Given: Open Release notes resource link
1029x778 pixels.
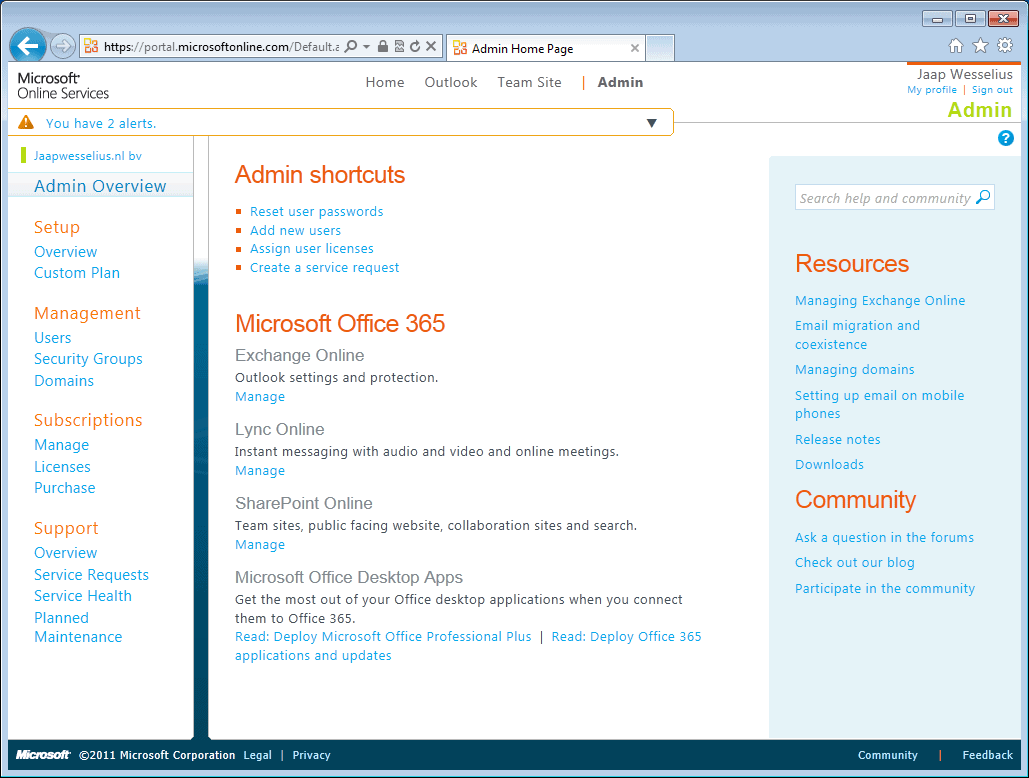Looking at the screenshot, I should [837, 440].
